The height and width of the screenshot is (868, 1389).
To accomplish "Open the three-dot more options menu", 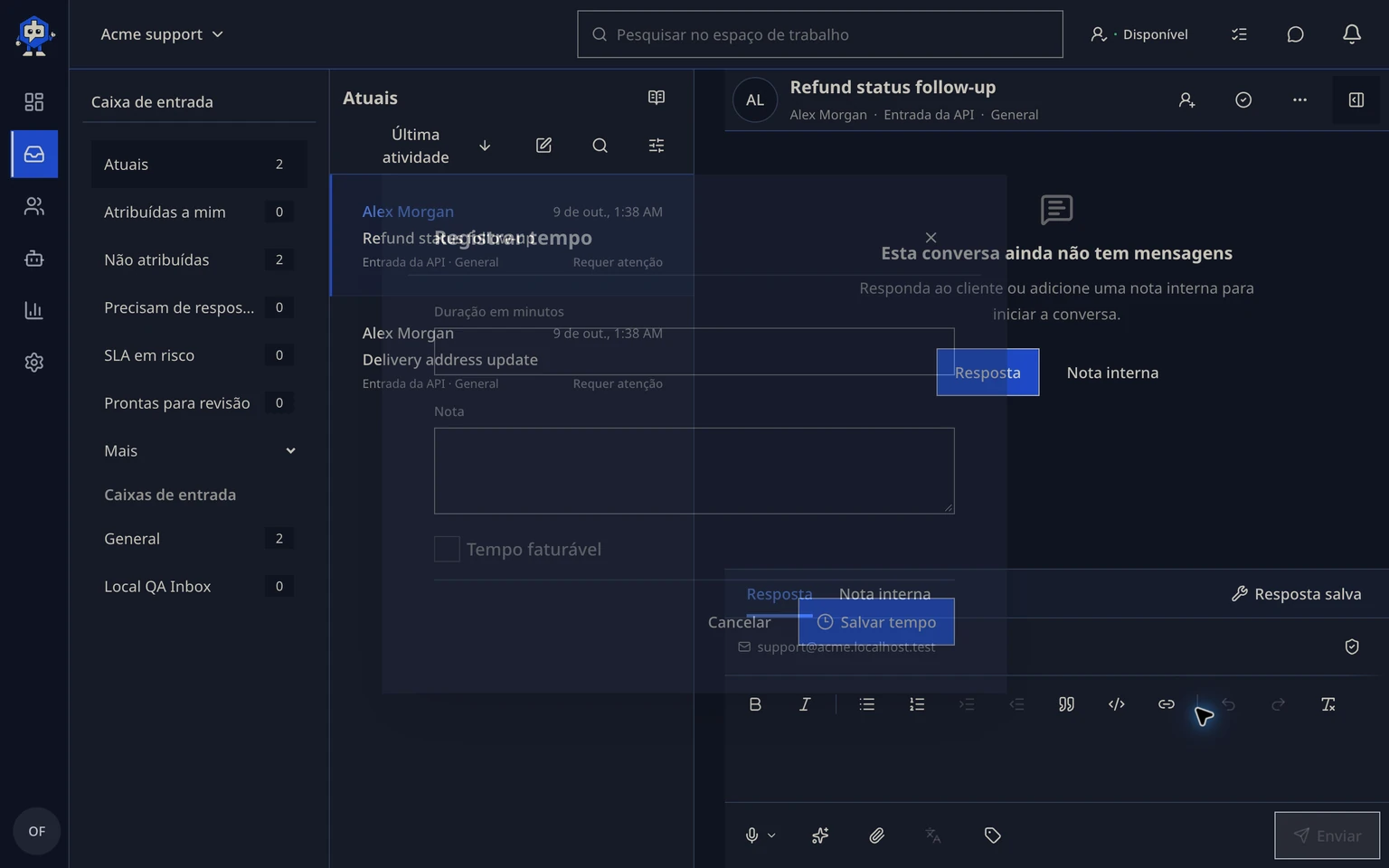I will pyautogui.click(x=1299, y=100).
